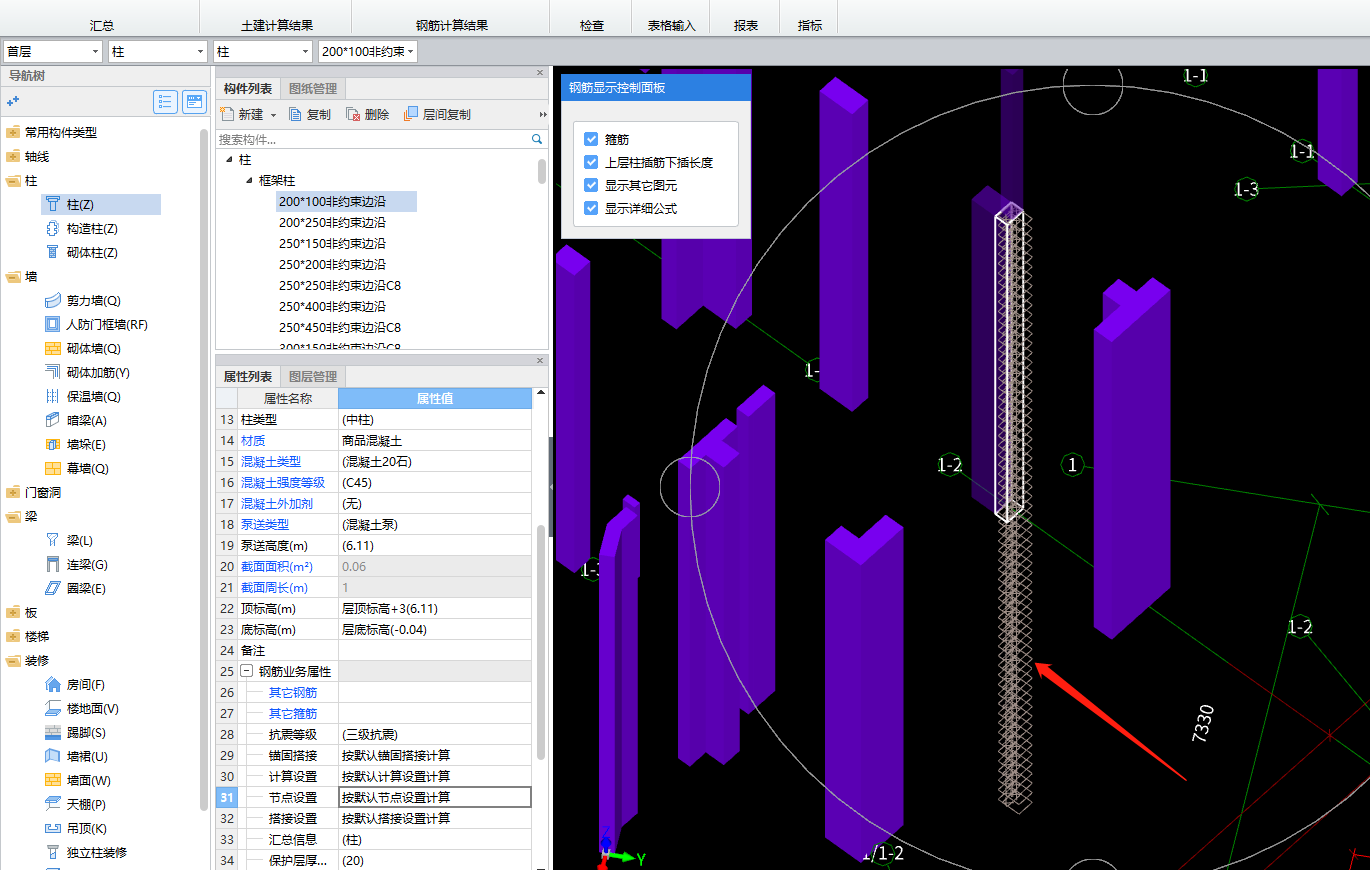Switch navigation tree to list view icon
Screen dimensions: 1370x870
[x=166, y=101]
